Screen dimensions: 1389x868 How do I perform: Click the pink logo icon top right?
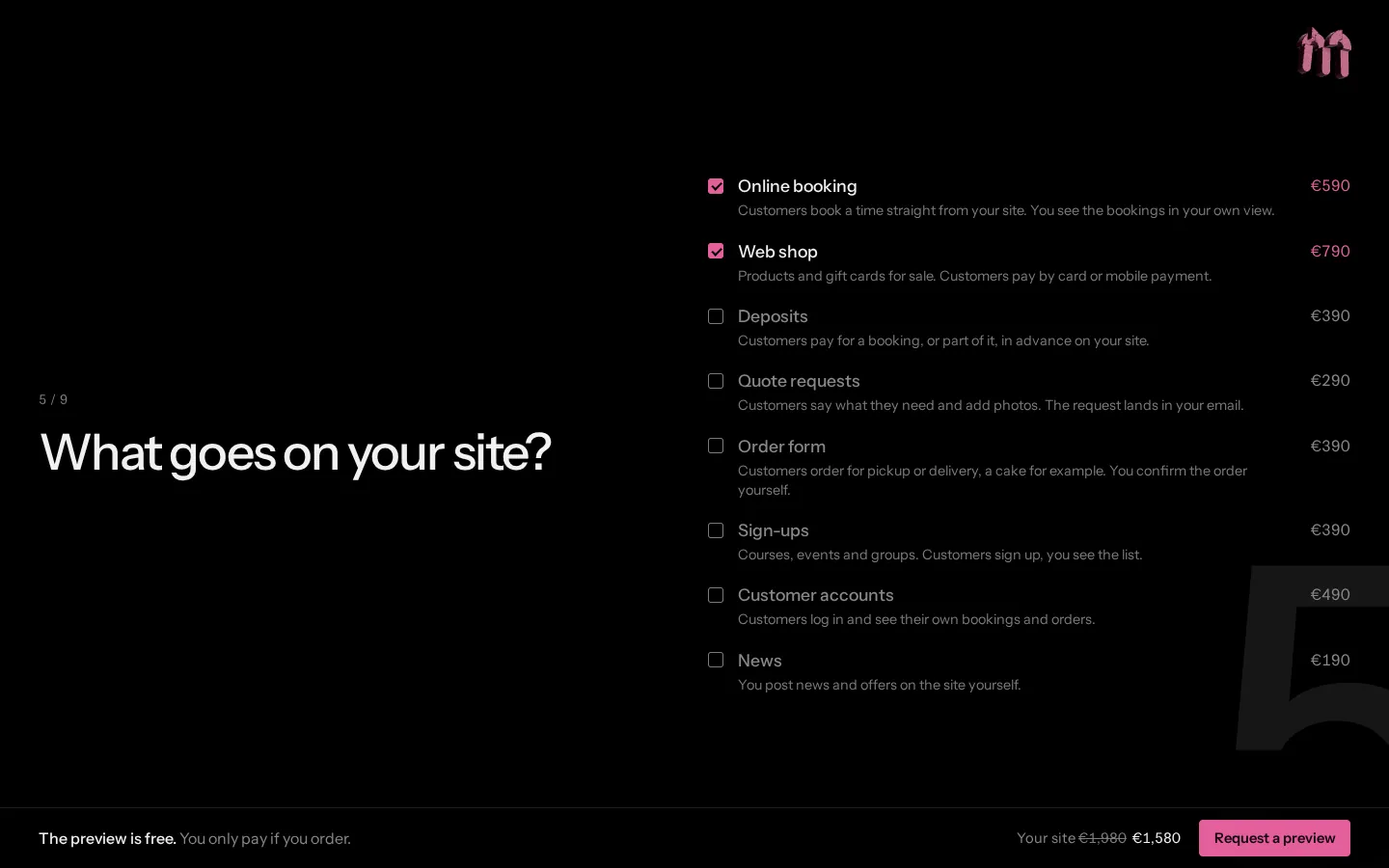[x=1324, y=52]
